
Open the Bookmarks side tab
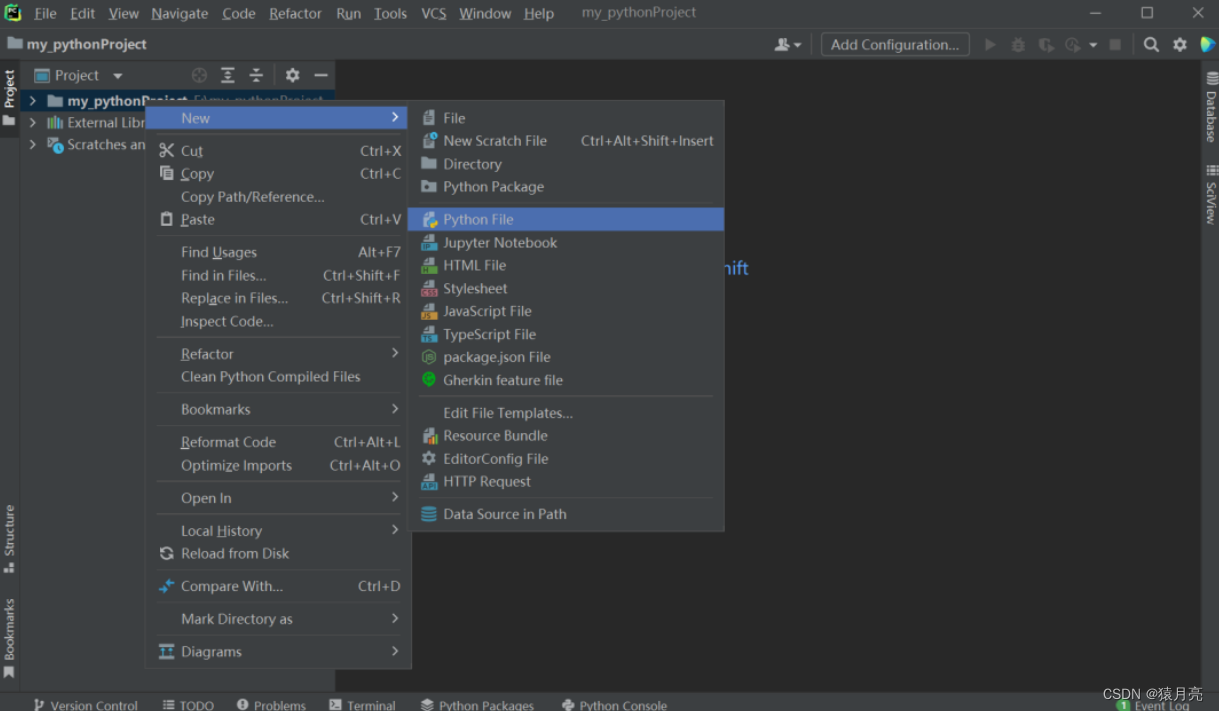click(x=9, y=637)
